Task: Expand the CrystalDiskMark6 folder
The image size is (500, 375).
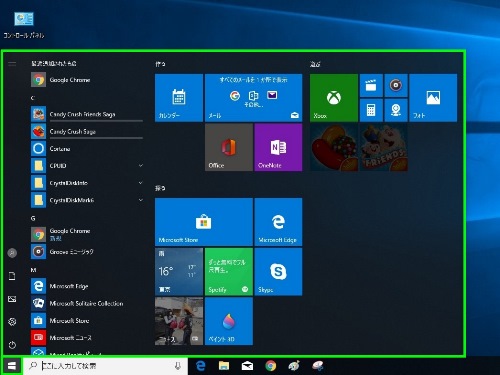Action: 87,200
